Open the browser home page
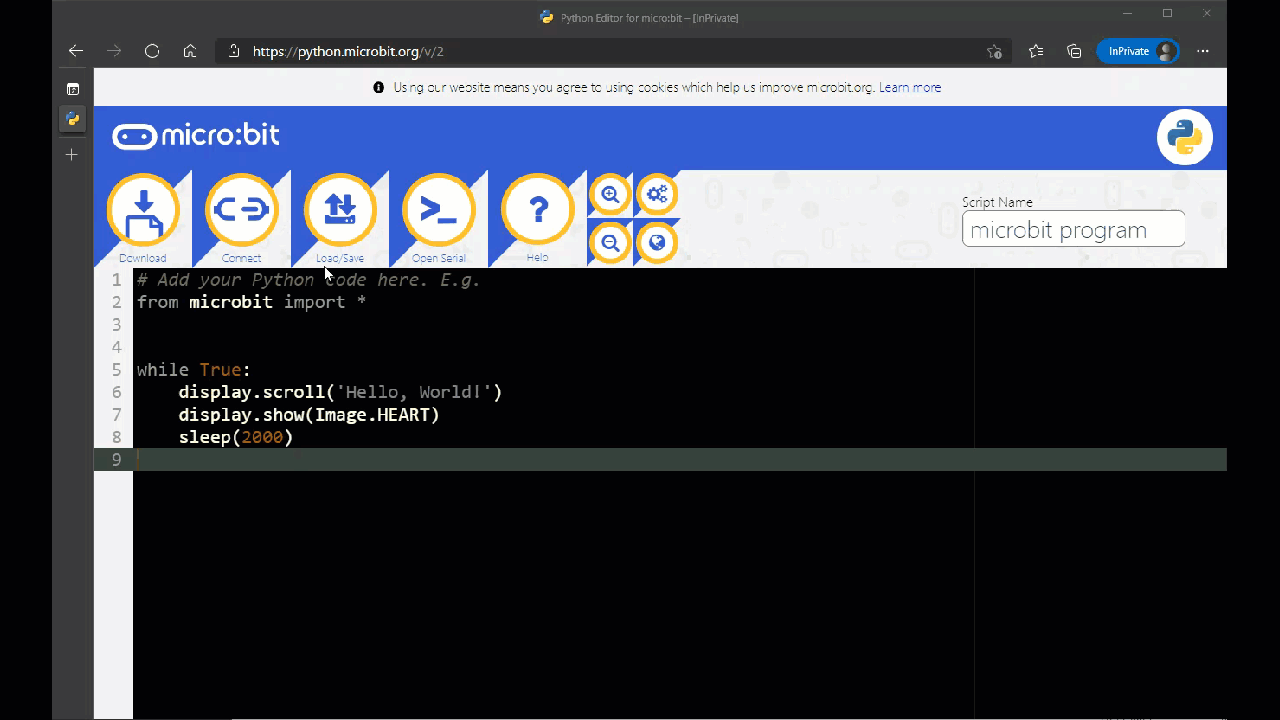Screen dimensions: 1280x720 pyautogui.click(x=190, y=51)
